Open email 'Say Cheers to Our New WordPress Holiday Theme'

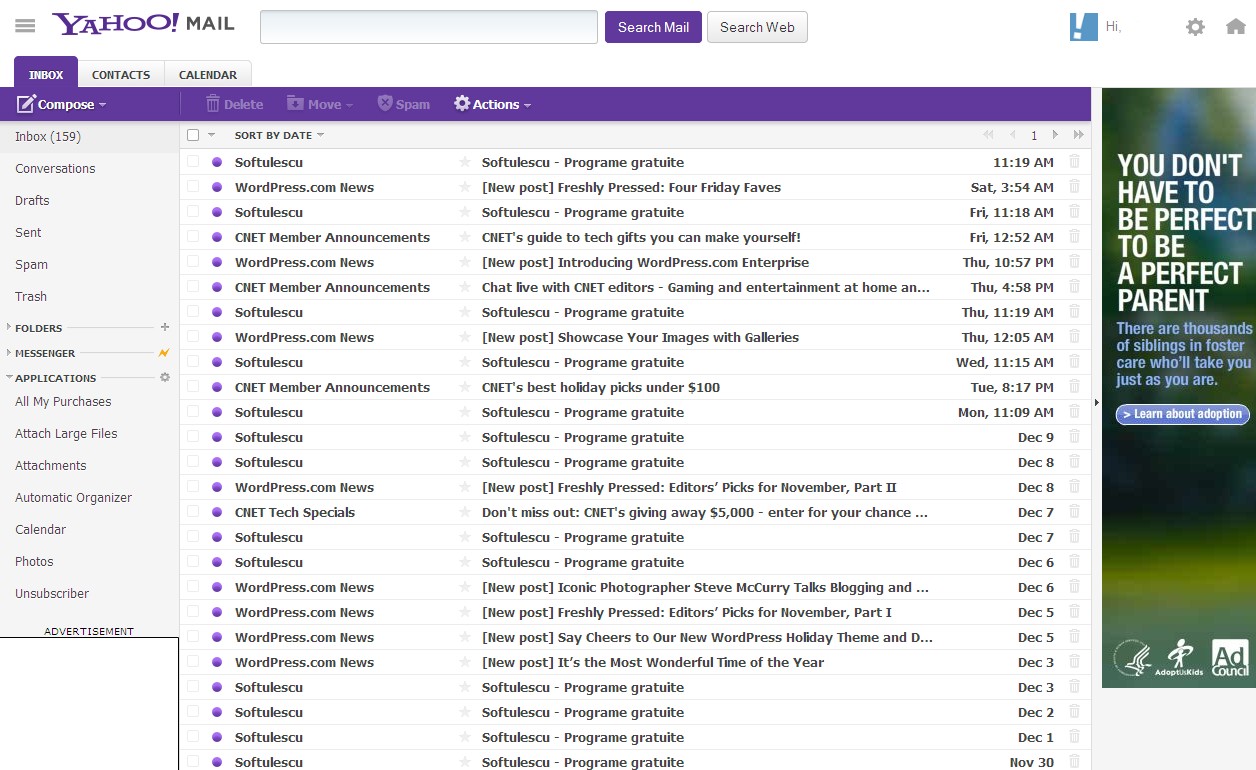[x=707, y=637]
